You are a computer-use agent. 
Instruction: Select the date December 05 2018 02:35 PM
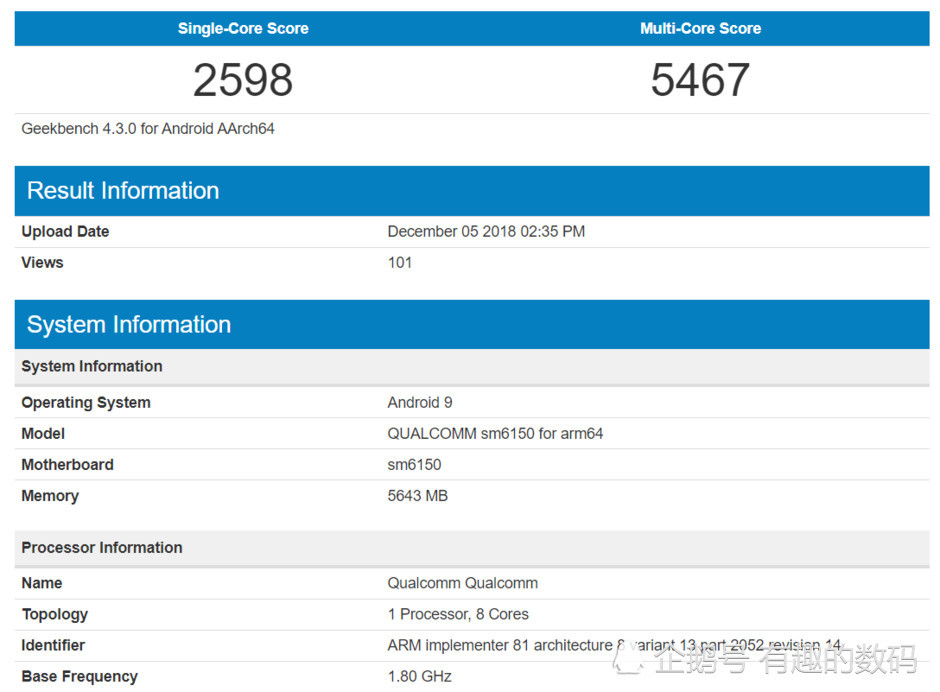tap(486, 231)
